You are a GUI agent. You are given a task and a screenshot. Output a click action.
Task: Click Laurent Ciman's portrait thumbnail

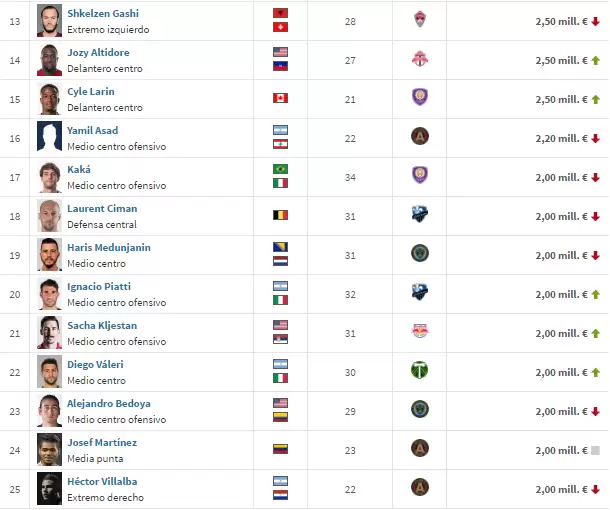tap(49, 215)
